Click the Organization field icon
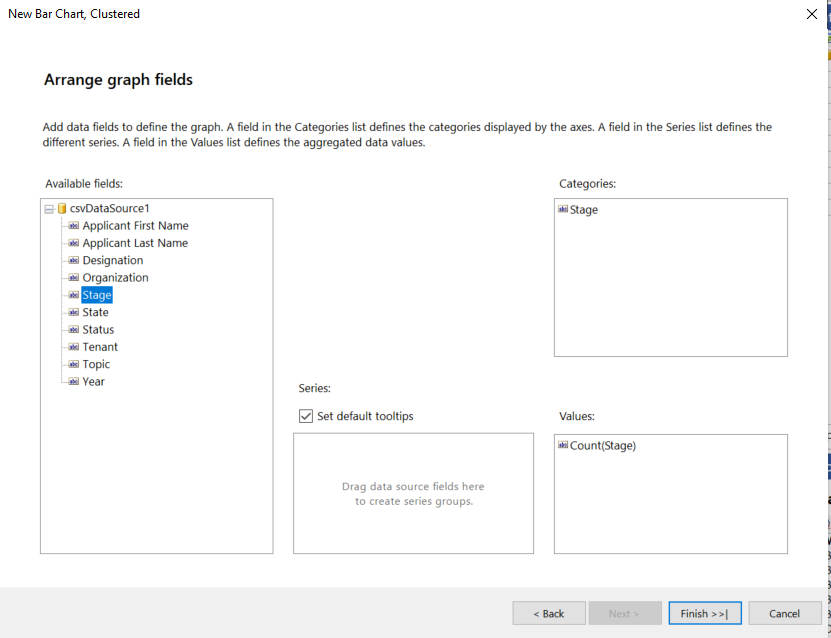 [x=74, y=278]
